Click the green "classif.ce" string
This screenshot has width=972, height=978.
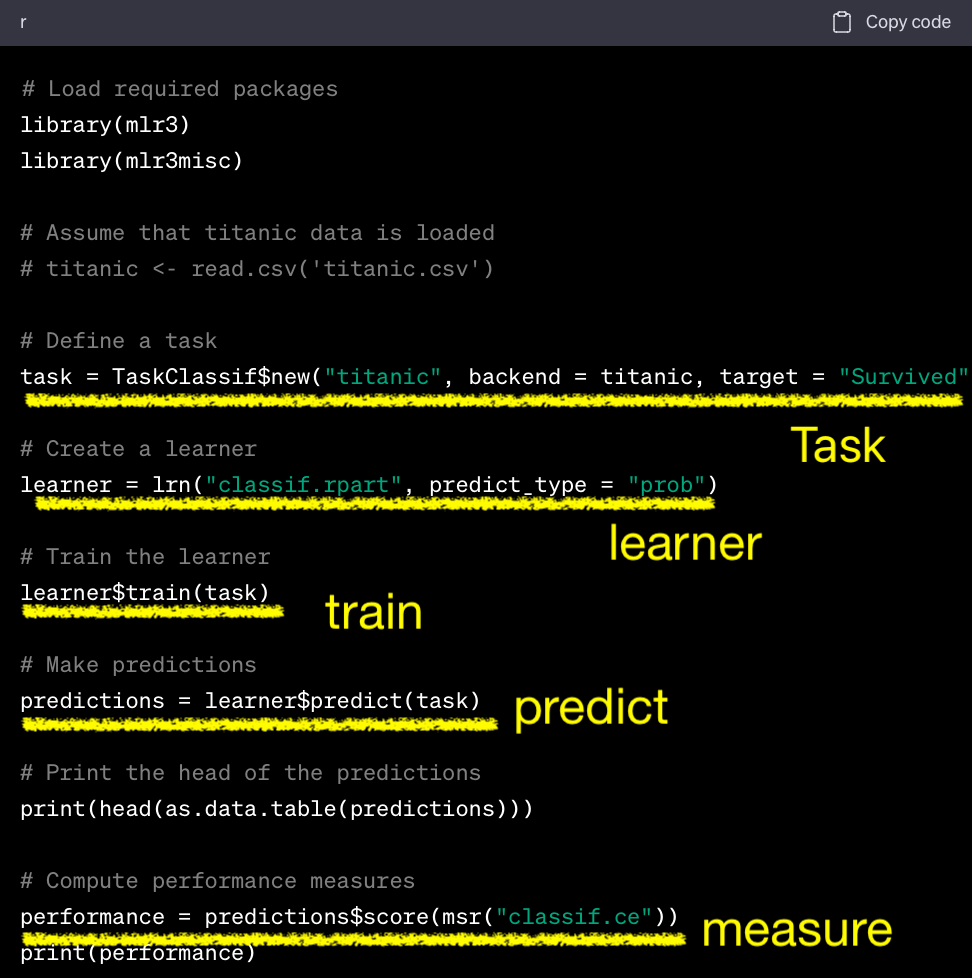[x=574, y=917]
